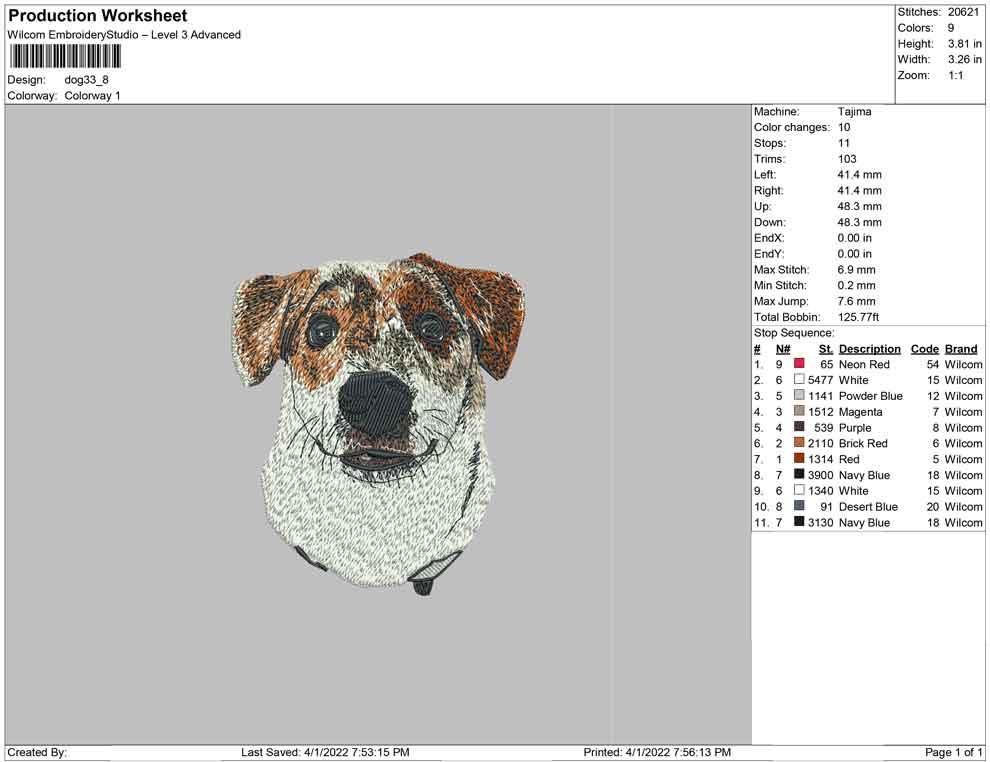Click the Red swatch in stop 7
Screen dimensions: 990x762
point(799,459)
